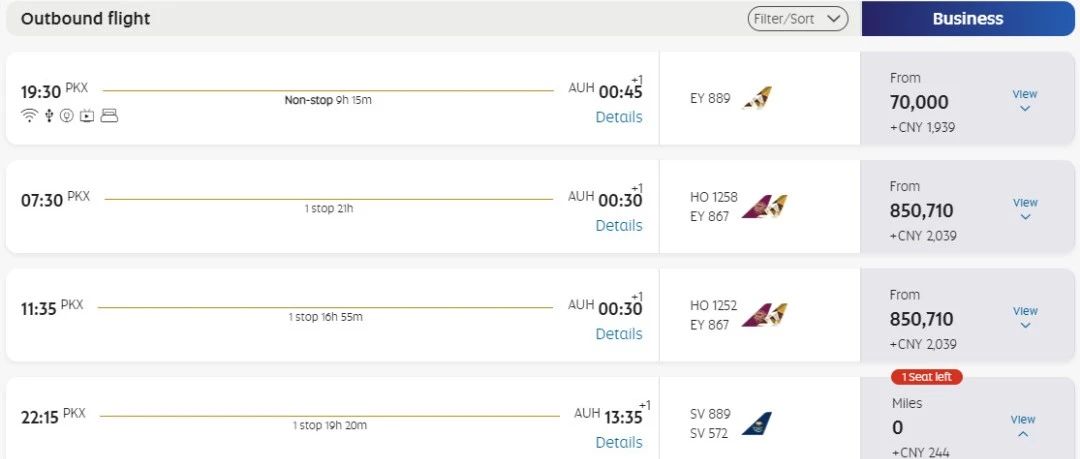The width and height of the screenshot is (1080, 459).
Task: Click the airline logos beside HO 1258
Action: [x=764, y=207]
